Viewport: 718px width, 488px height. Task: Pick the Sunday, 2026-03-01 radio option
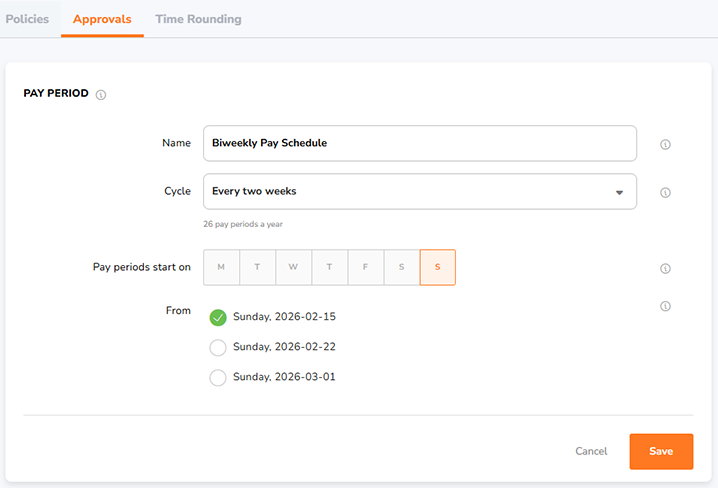218,378
